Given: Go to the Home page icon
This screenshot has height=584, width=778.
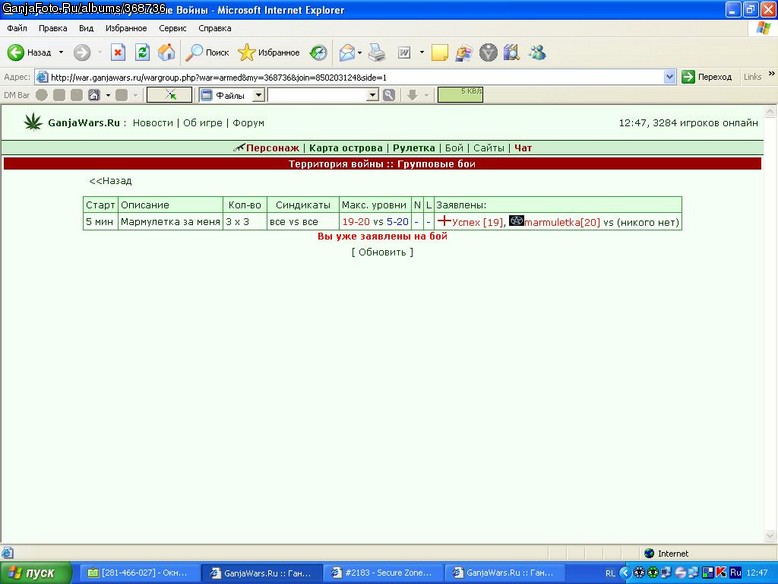Looking at the screenshot, I should point(167,52).
